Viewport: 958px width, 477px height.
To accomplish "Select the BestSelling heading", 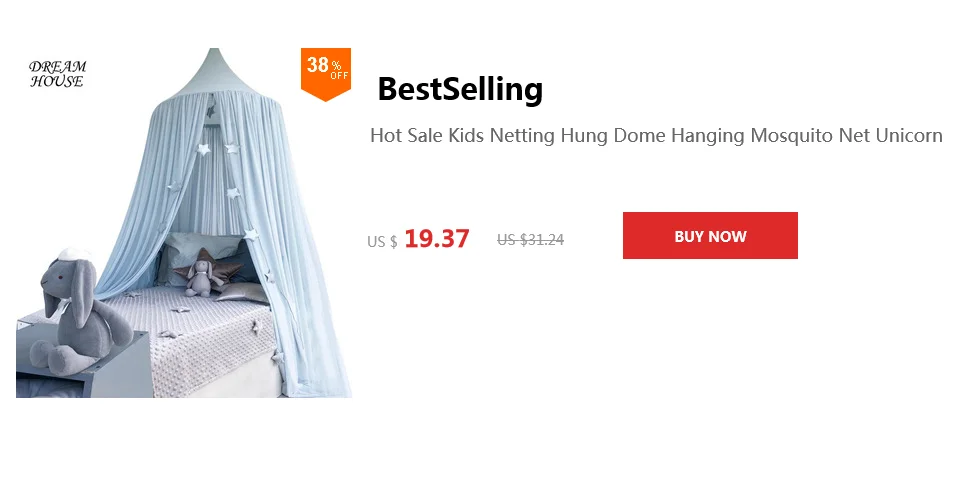I will [x=460, y=89].
